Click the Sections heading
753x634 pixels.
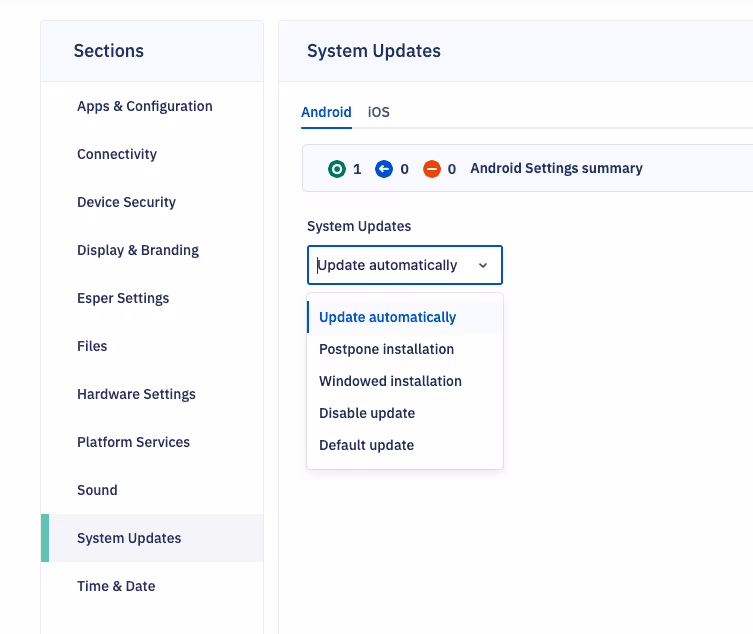coord(109,51)
